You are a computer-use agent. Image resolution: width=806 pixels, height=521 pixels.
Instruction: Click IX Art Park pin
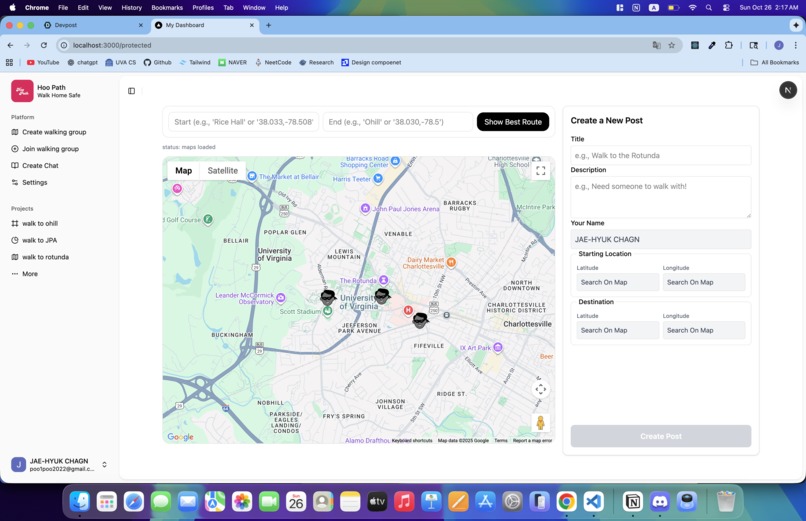click(x=498, y=347)
